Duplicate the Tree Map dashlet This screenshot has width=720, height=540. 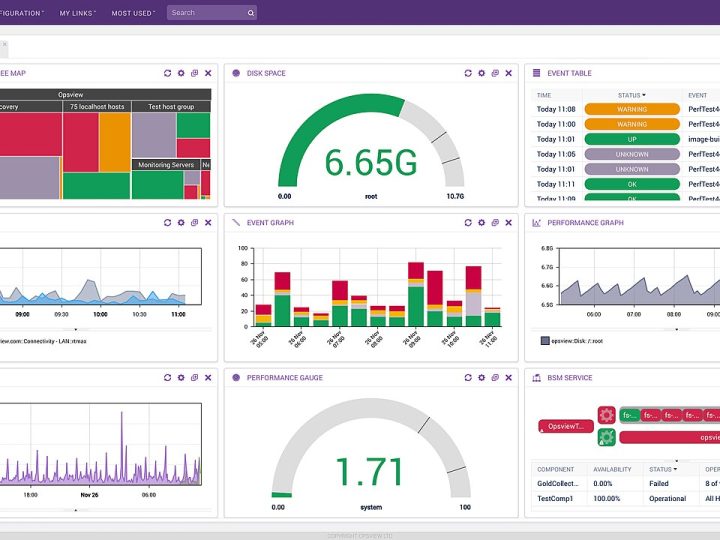(195, 73)
